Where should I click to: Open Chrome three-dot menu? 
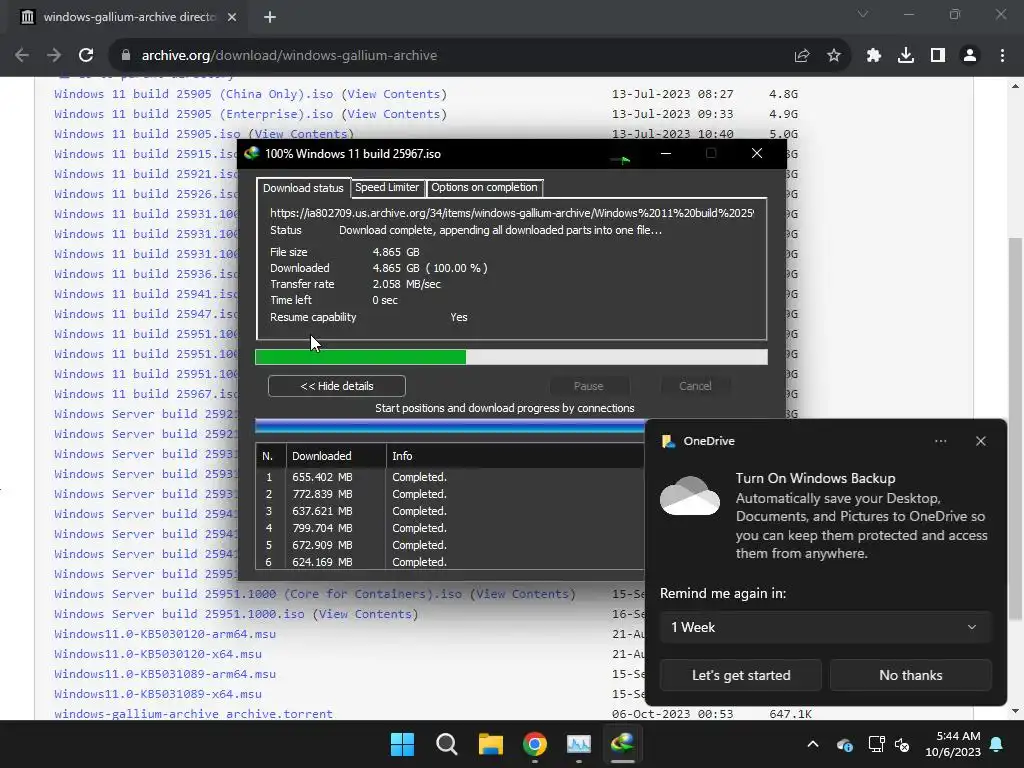tap(1002, 56)
